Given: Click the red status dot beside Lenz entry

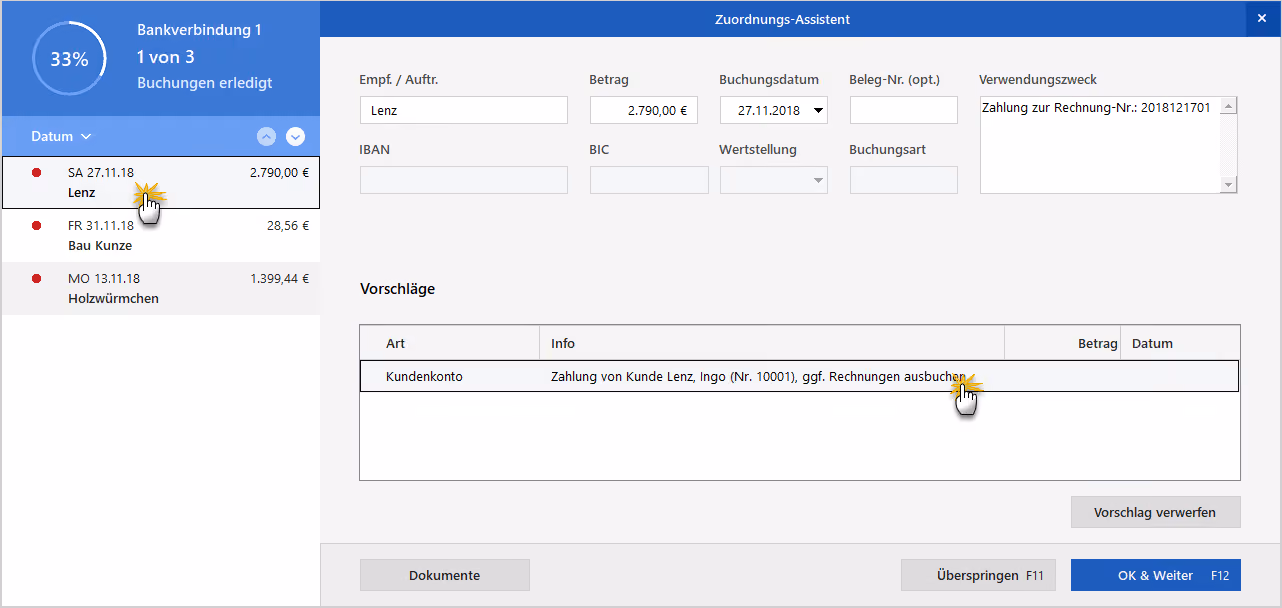Looking at the screenshot, I should [x=37, y=173].
